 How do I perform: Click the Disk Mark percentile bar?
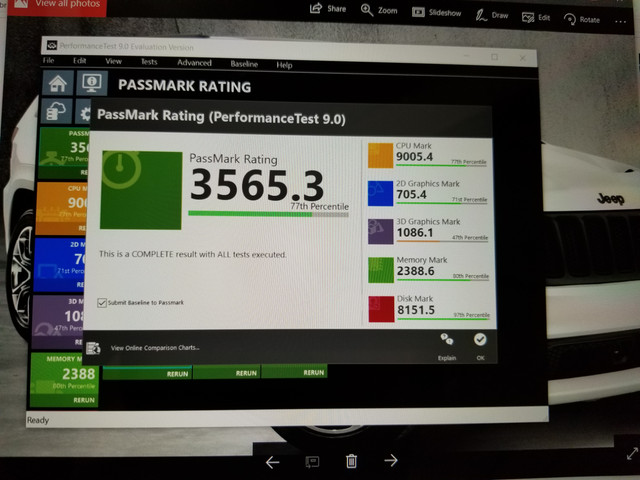point(443,318)
